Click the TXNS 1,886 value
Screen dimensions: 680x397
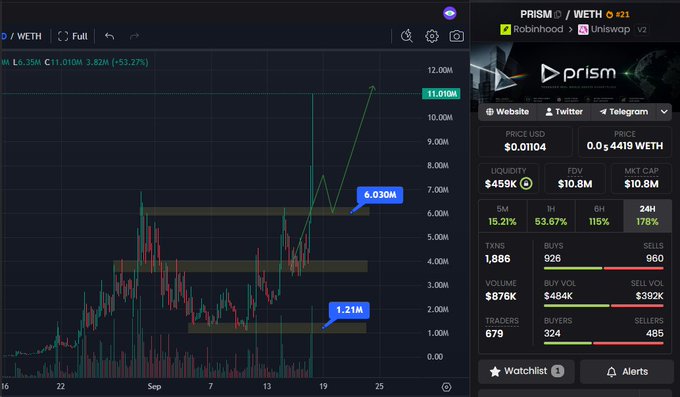click(497, 259)
